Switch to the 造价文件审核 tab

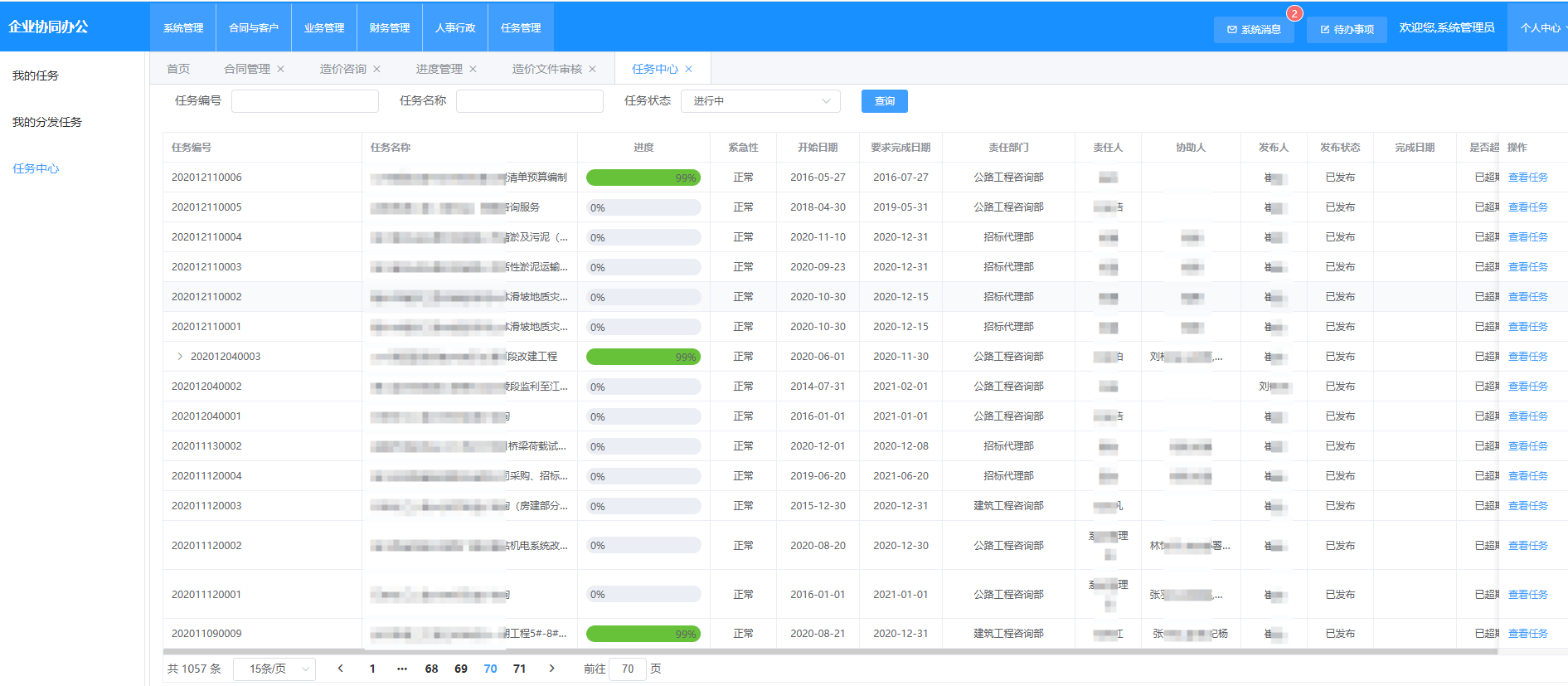coord(547,69)
